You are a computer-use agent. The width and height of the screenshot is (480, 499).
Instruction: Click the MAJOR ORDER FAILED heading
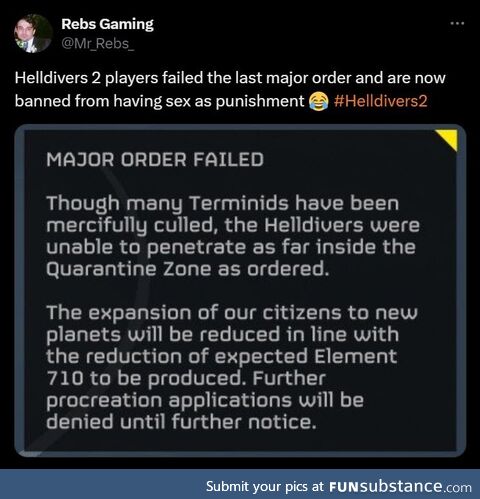pyautogui.click(x=155, y=159)
